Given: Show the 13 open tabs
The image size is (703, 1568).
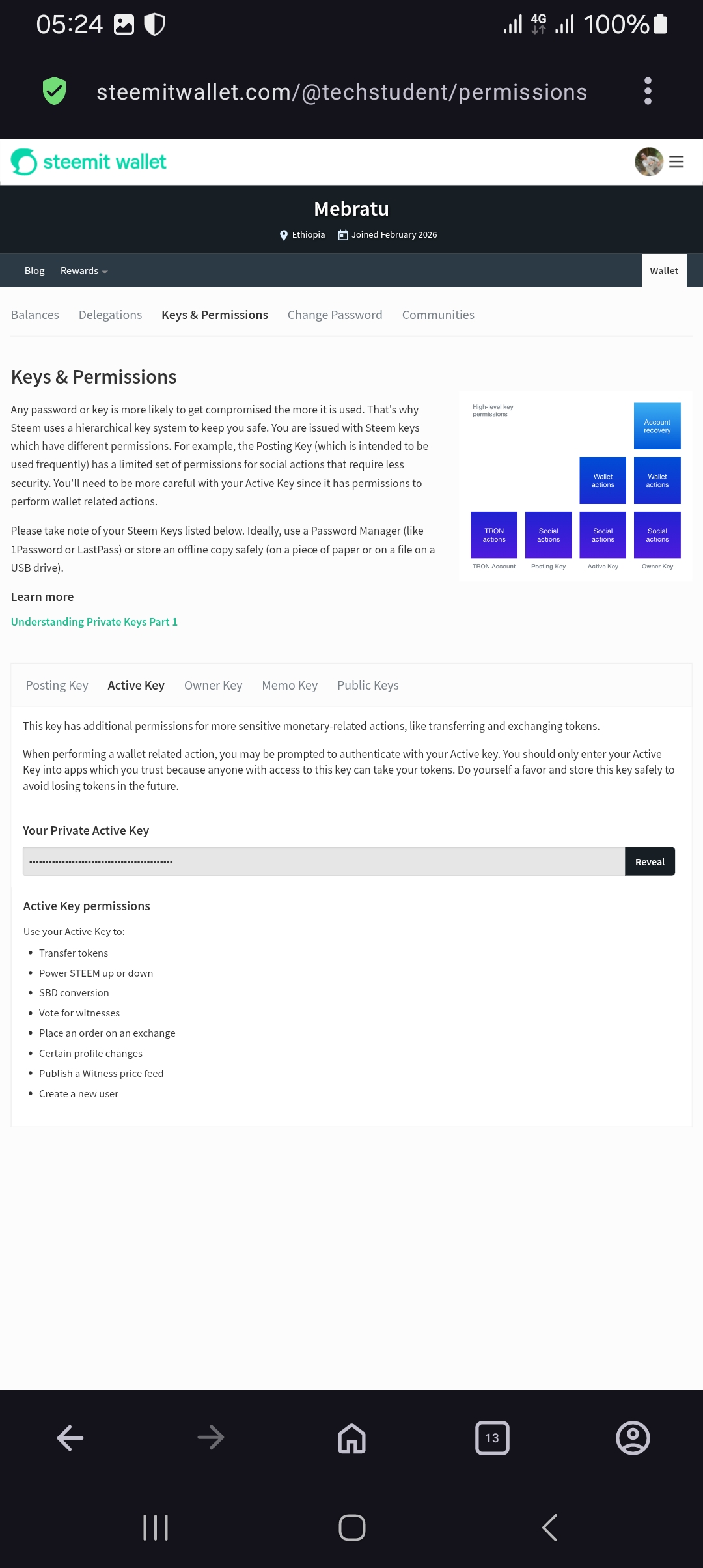Looking at the screenshot, I should (x=492, y=1438).
